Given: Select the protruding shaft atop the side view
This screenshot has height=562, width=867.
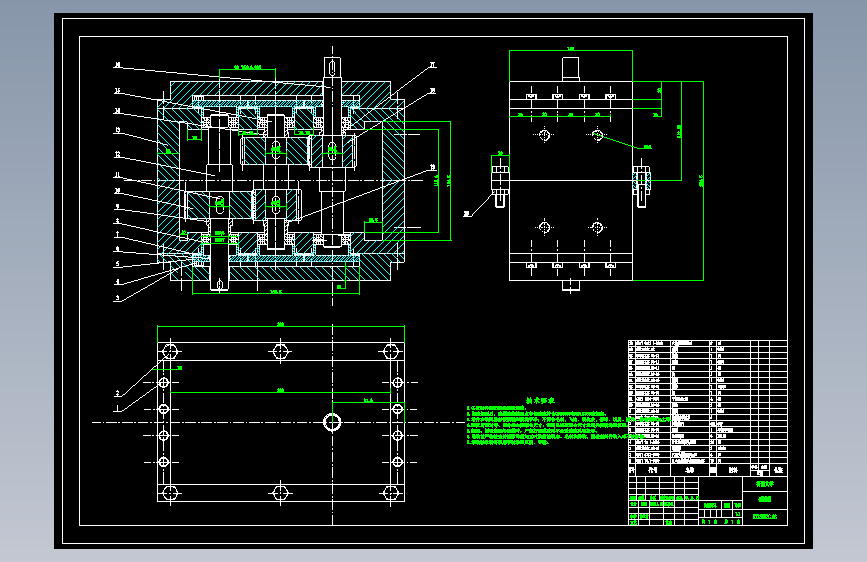Looking at the screenshot, I should point(570,69).
